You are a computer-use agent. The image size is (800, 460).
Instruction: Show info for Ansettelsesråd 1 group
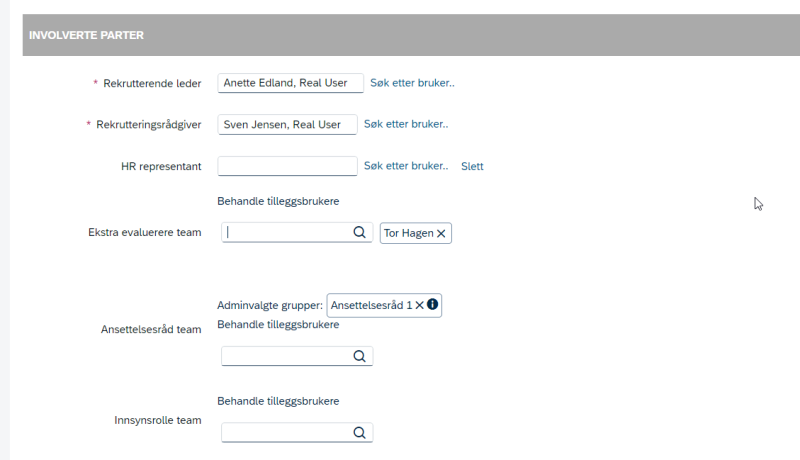[x=433, y=304]
